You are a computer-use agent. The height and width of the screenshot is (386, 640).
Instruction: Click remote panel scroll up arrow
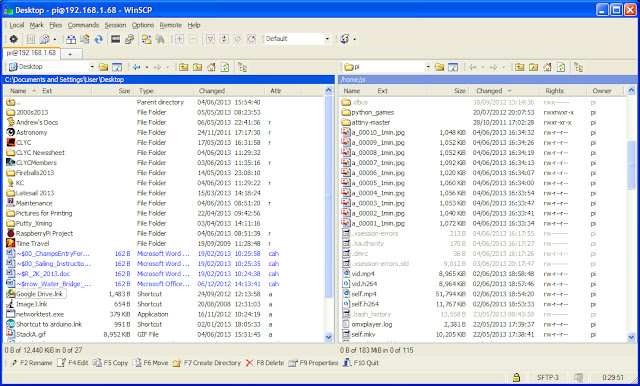coord(631,90)
